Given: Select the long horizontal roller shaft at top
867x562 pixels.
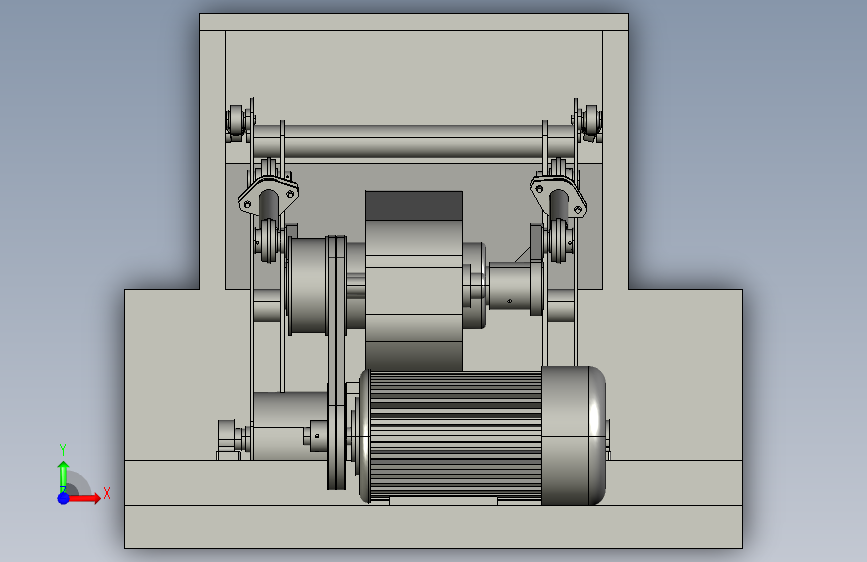Looking at the screenshot, I should tap(412, 142).
